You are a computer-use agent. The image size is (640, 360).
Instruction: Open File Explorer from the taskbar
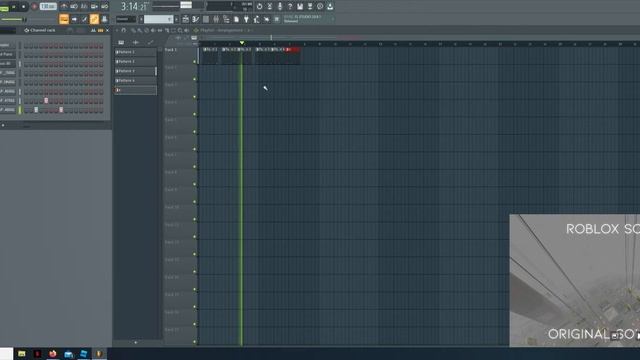pyautogui.click(x=22, y=353)
